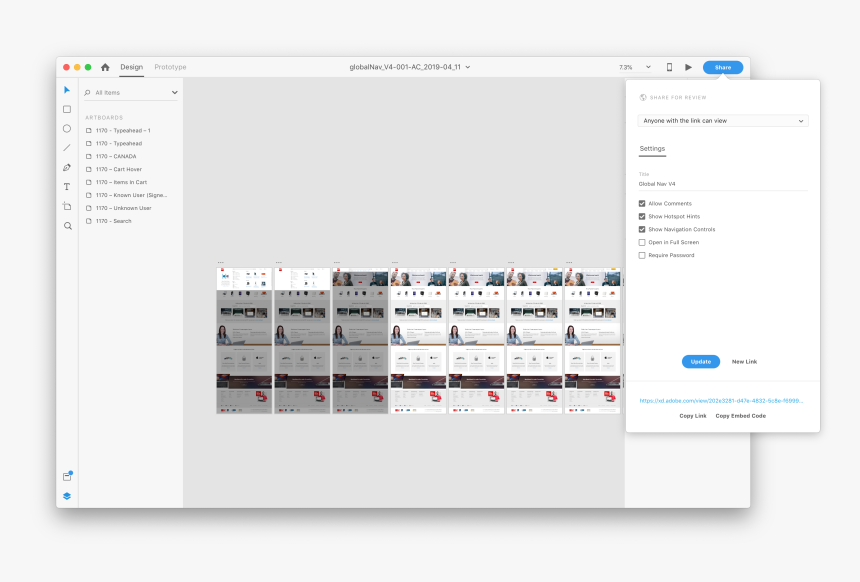Viewport: 860px width, 582px height.
Task: Select the Ellipse tool
Action: point(67,128)
